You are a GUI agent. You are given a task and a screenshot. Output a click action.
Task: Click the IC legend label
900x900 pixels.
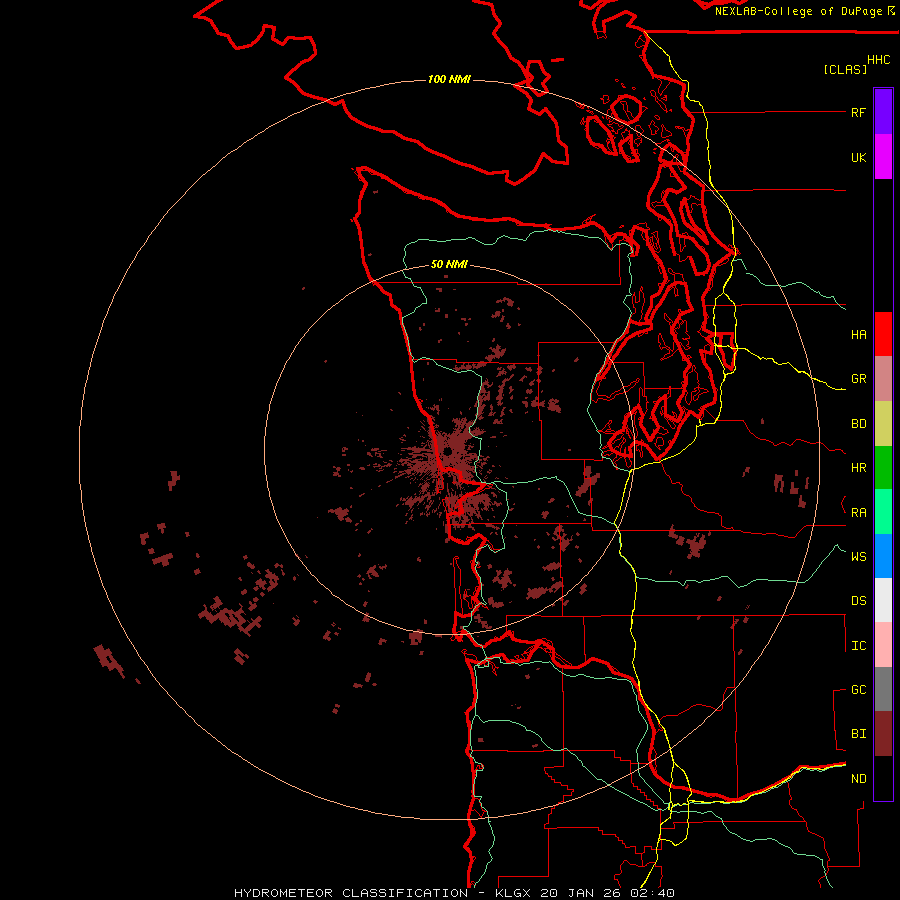tap(858, 646)
